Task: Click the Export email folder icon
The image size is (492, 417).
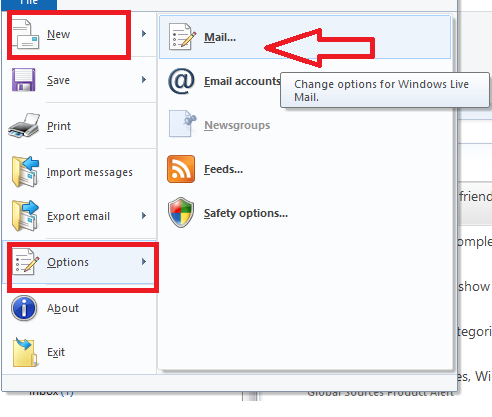Action: (x=25, y=216)
